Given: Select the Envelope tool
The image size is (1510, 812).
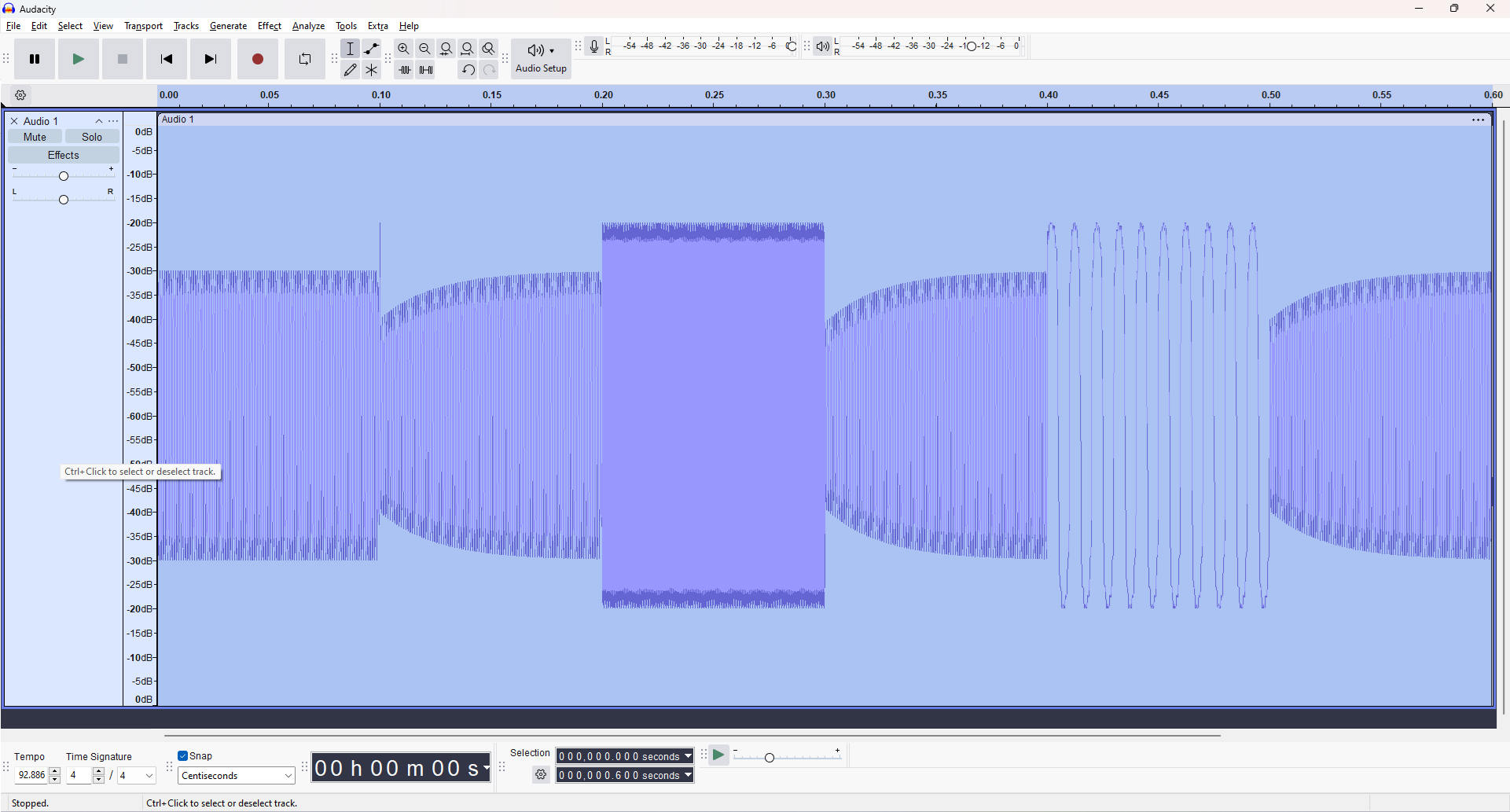Looking at the screenshot, I should (371, 48).
